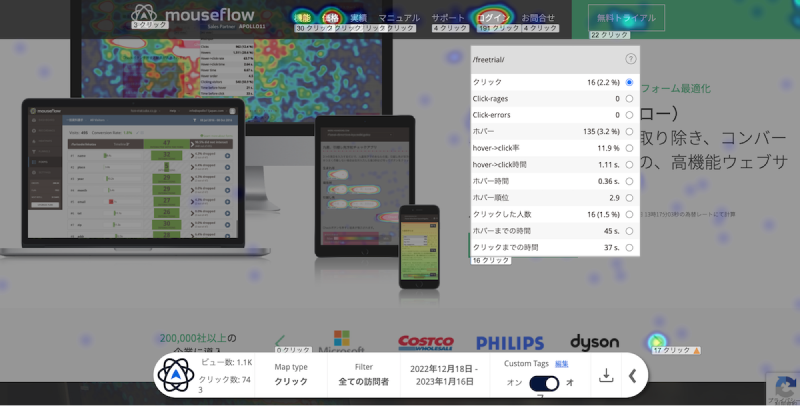Select the ホバー radio button
This screenshot has width=800, height=406.
[629, 132]
